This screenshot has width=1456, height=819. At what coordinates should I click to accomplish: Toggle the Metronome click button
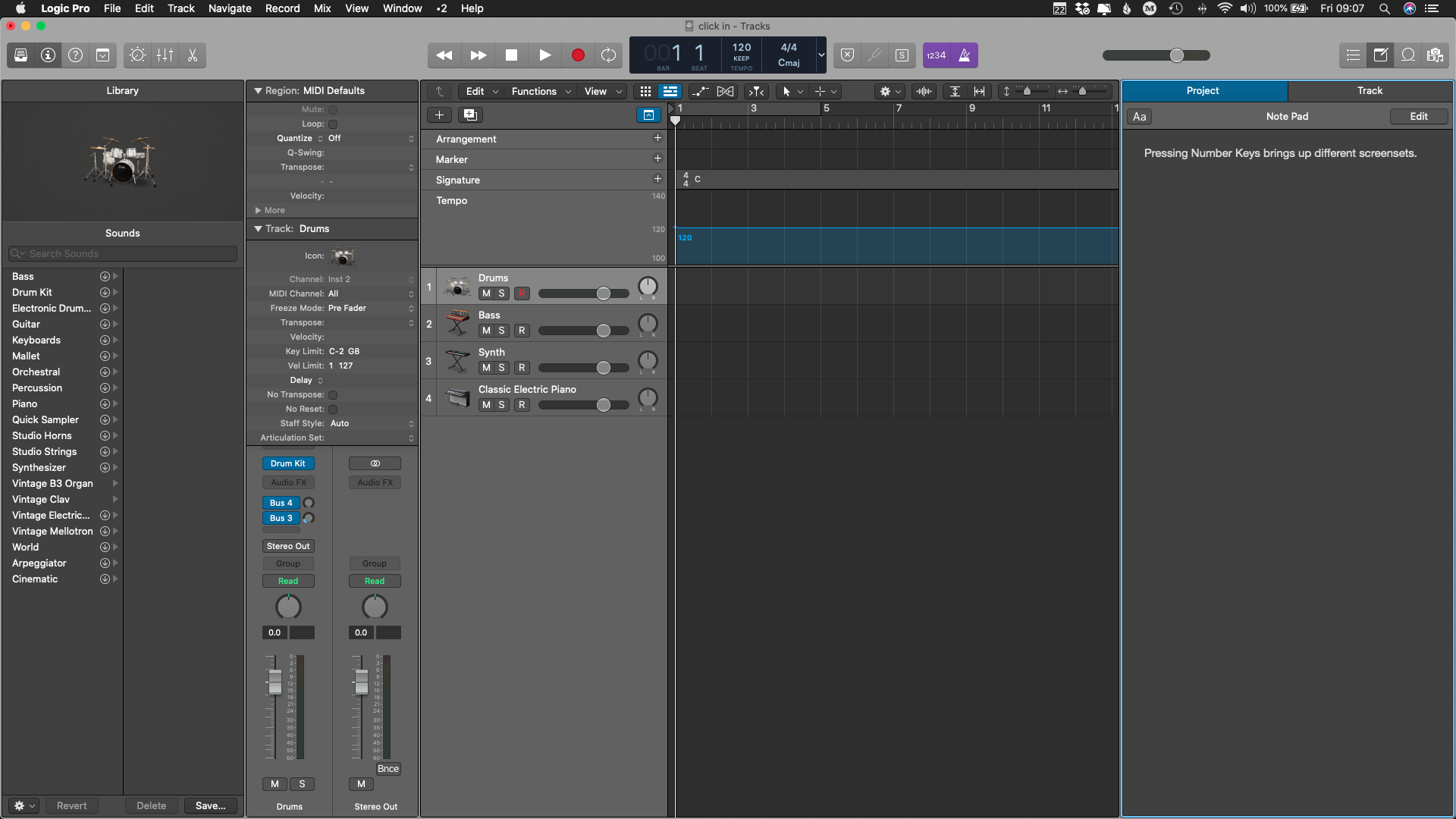click(x=964, y=55)
